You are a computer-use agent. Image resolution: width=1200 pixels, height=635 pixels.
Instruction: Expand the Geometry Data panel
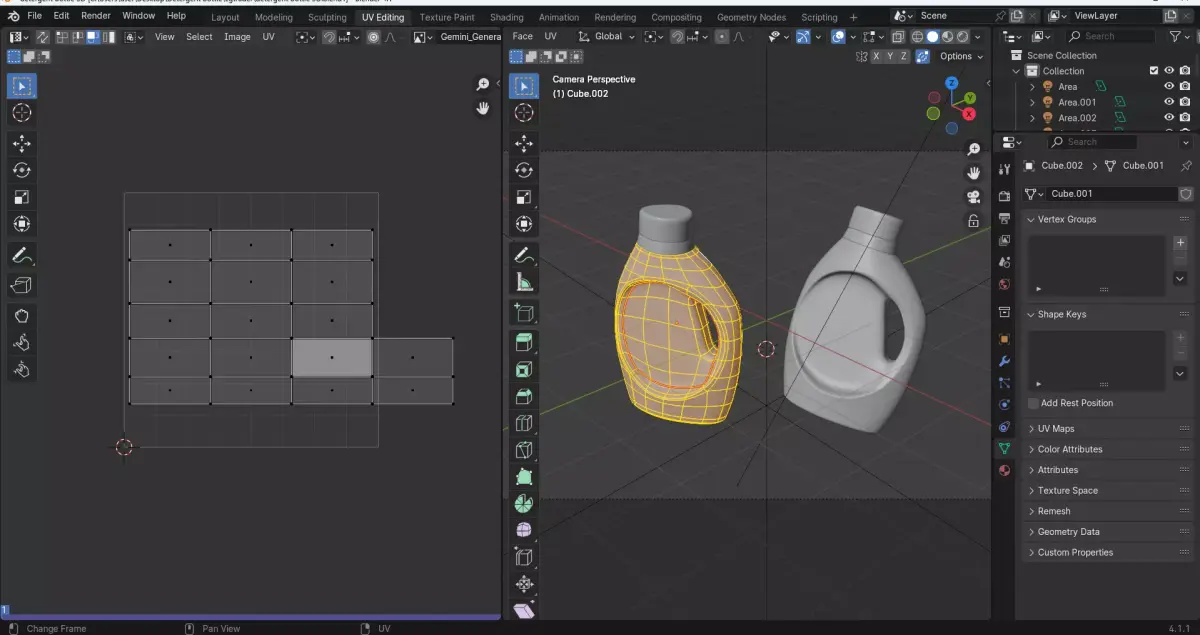click(1110, 532)
